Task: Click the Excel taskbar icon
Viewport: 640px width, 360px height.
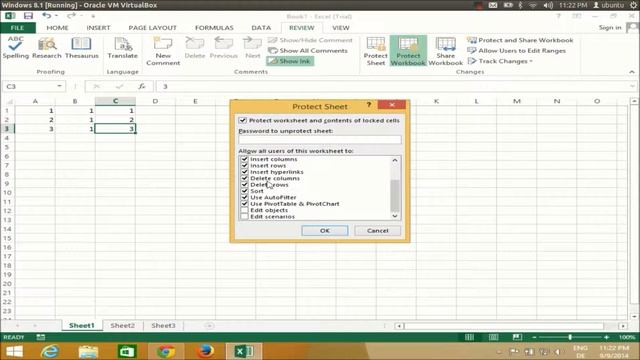Action: coord(244,351)
